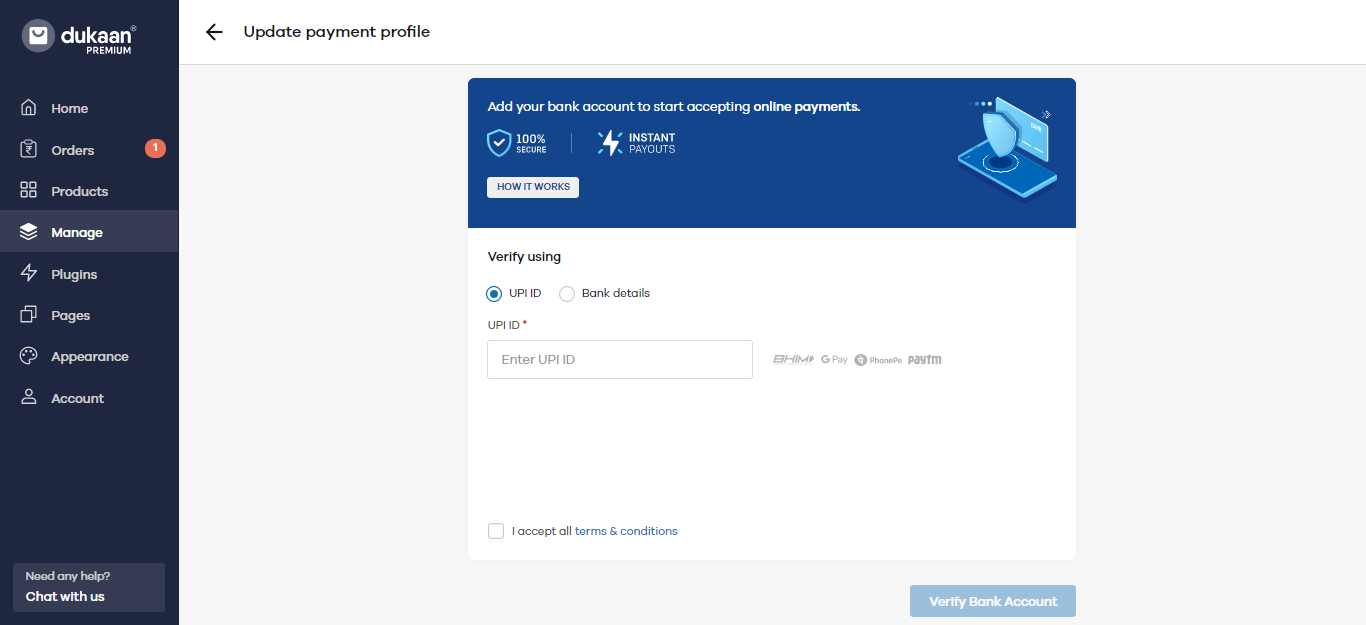Image resolution: width=1366 pixels, height=625 pixels.
Task: Open Home via its house icon
Action: pos(29,108)
